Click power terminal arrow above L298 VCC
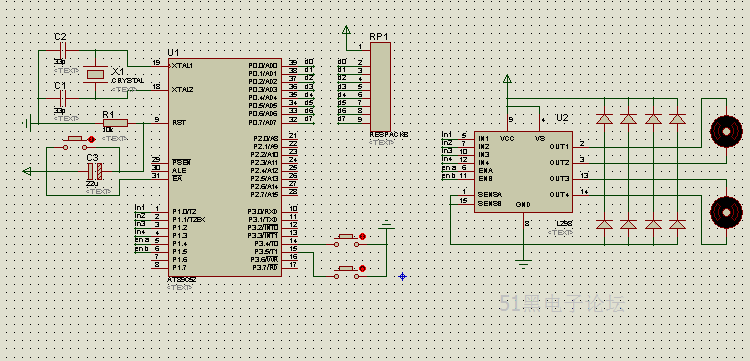750x361 pixels. pos(507,79)
